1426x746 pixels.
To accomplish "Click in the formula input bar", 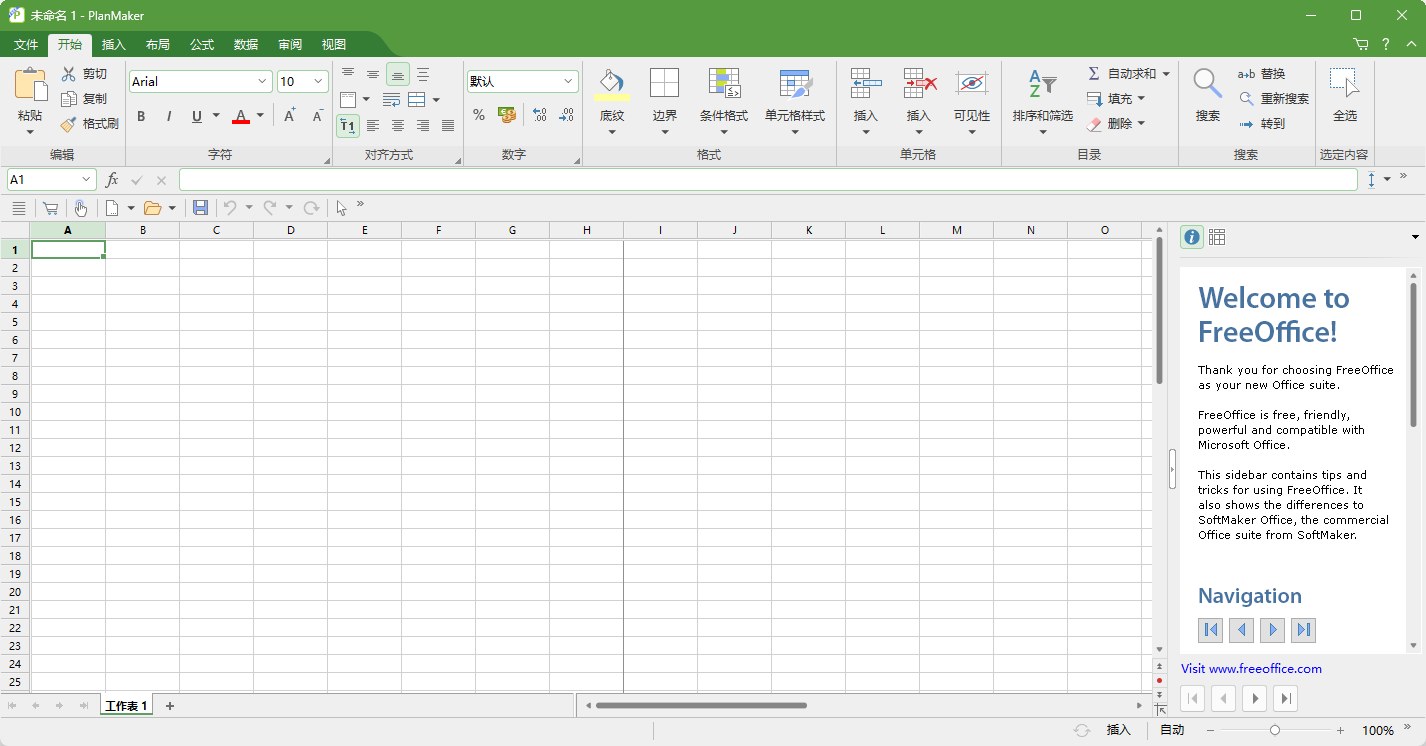I will (x=768, y=180).
